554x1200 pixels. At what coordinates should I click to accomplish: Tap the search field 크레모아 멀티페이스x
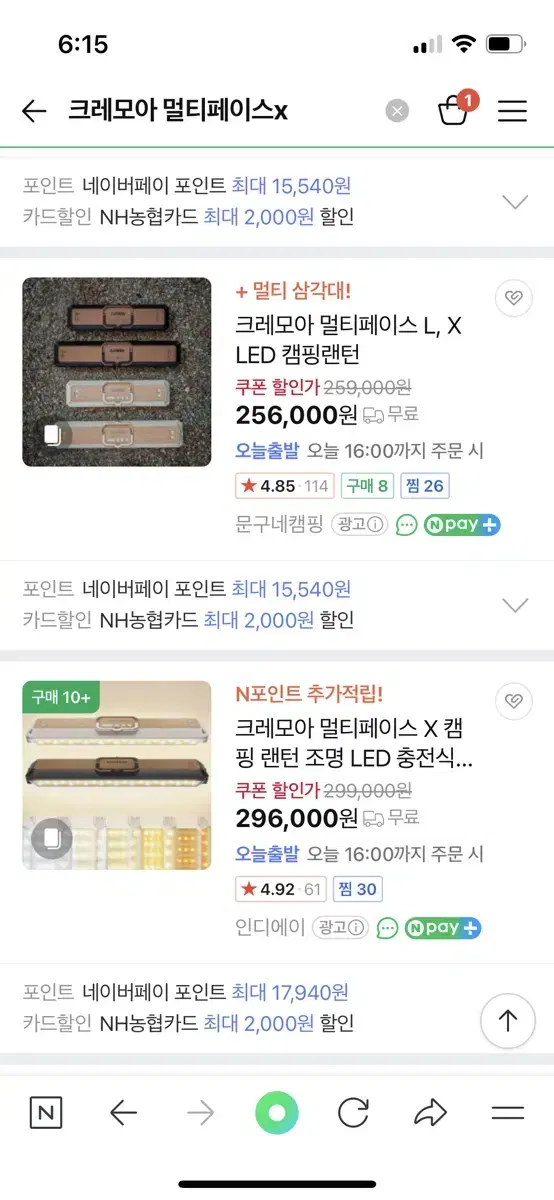click(220, 111)
